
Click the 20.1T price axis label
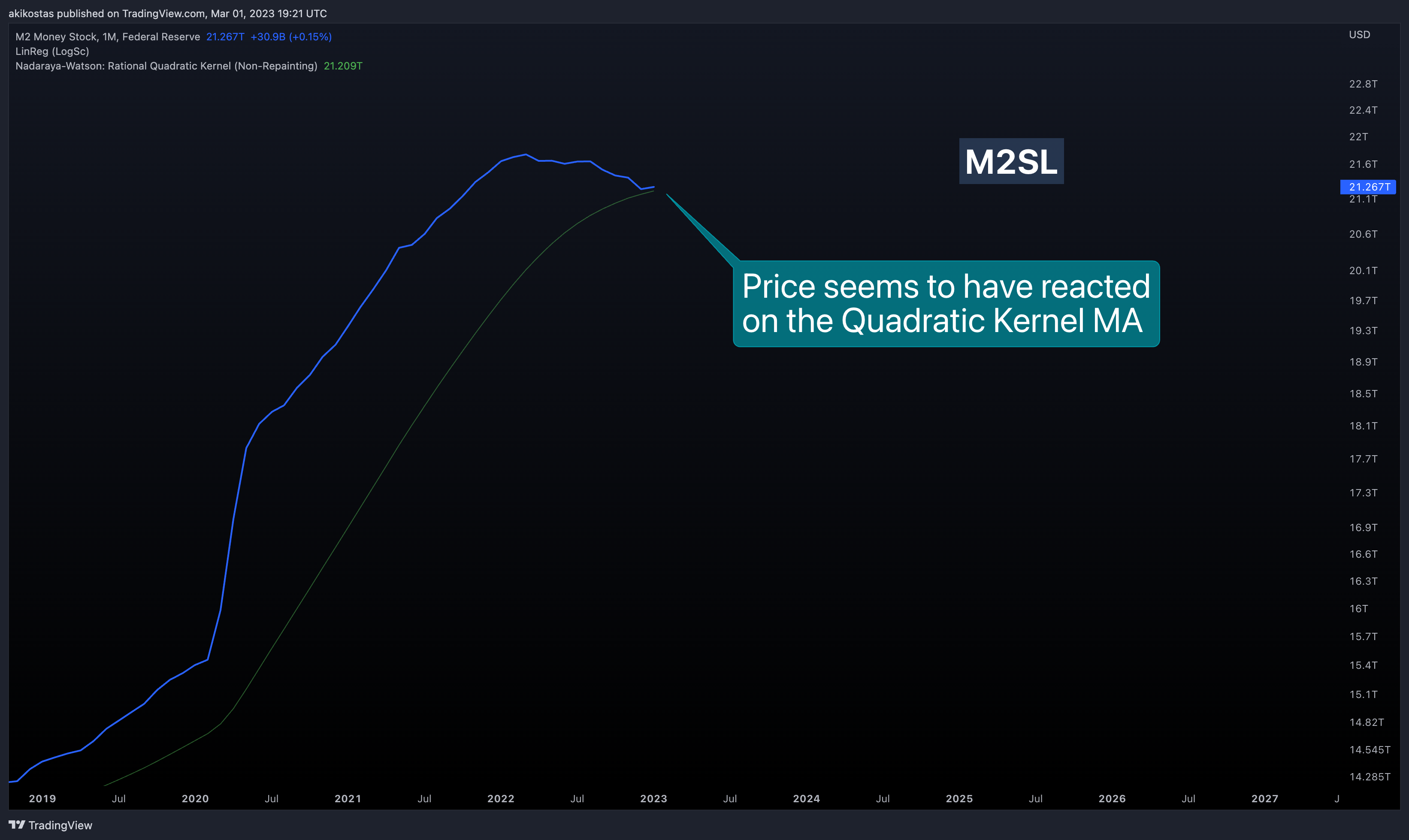point(1363,271)
